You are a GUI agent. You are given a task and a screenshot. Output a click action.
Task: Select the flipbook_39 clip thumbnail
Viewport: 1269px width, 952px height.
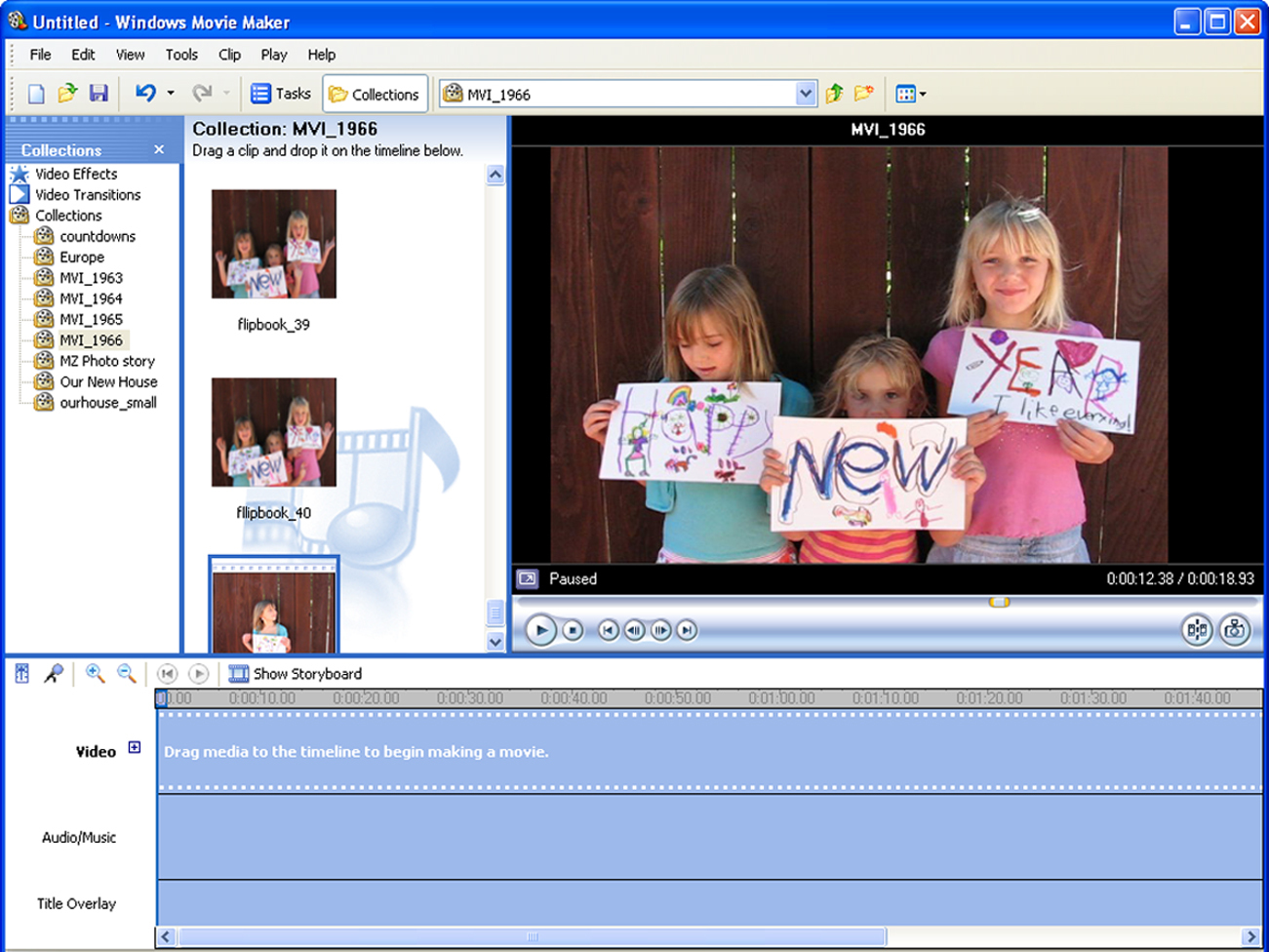274,244
